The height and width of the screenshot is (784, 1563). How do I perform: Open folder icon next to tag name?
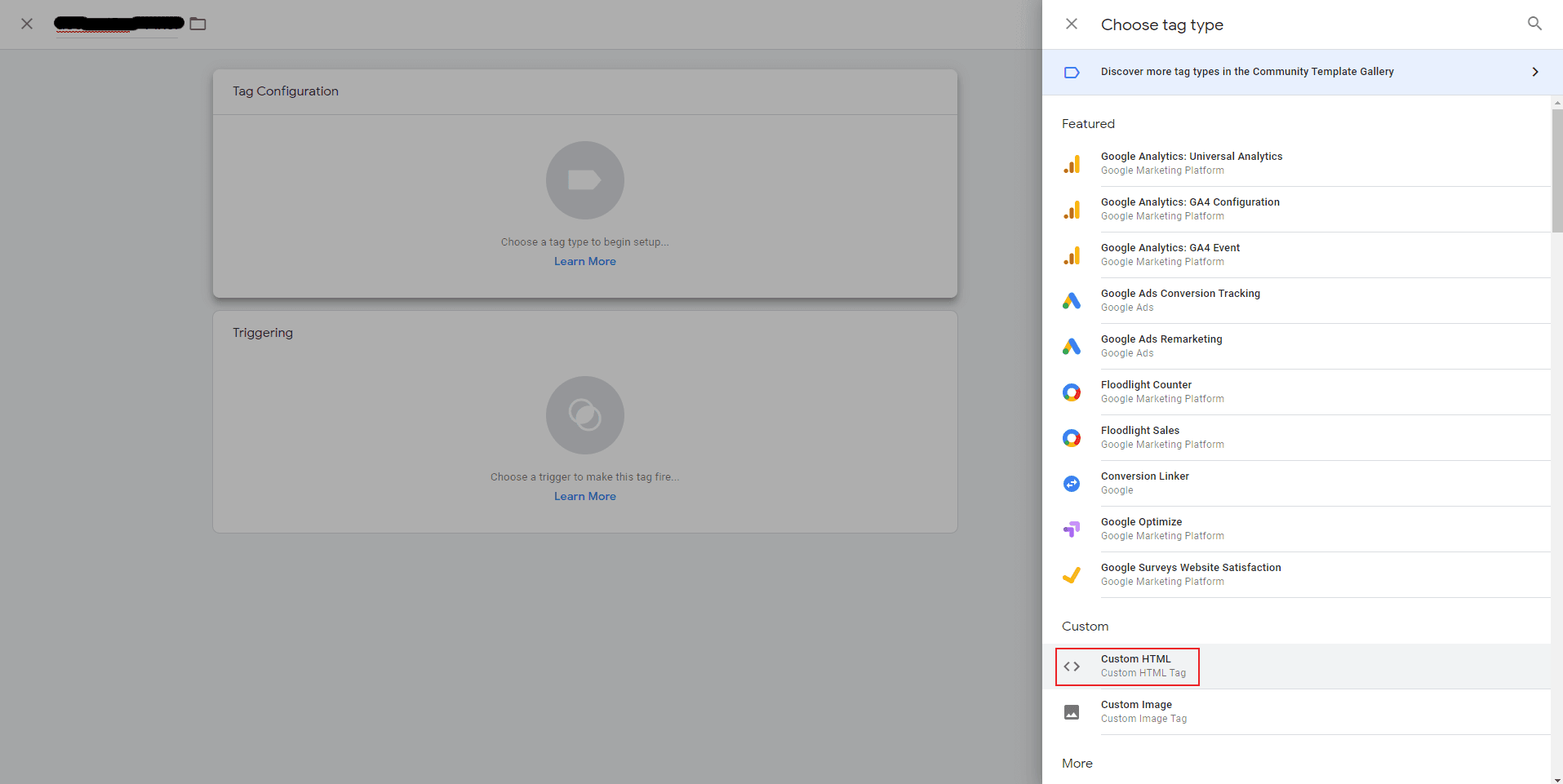198,24
